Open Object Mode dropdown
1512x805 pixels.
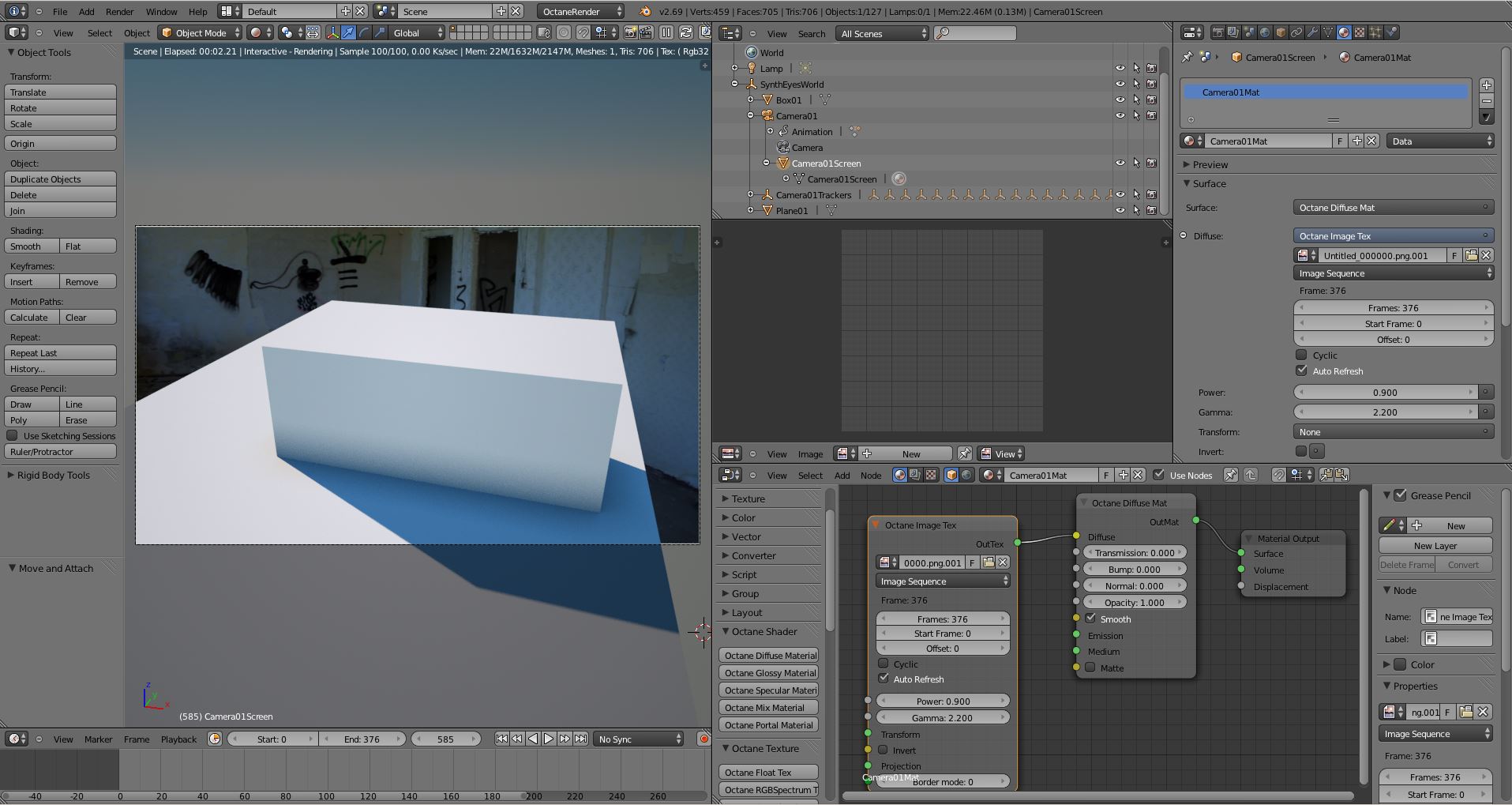point(200,32)
